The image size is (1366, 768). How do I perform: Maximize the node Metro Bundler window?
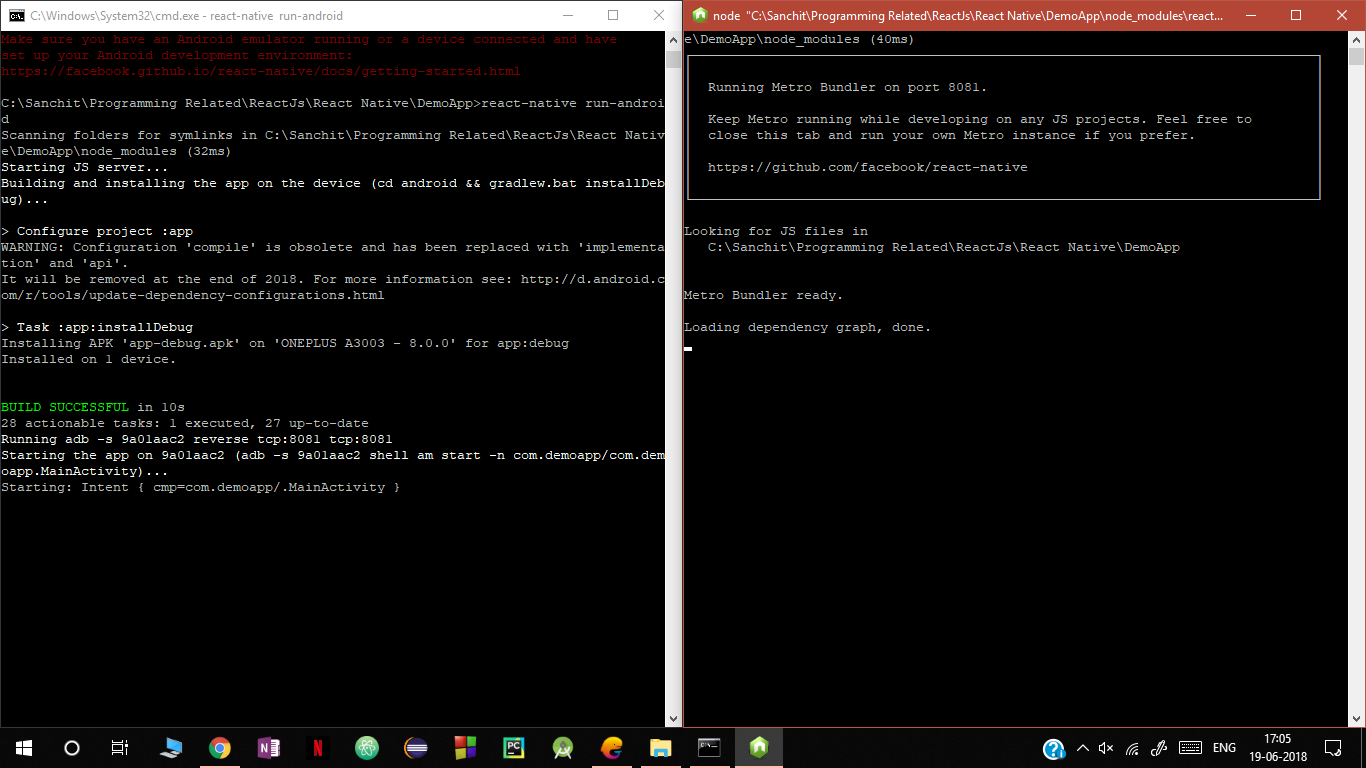point(1296,15)
